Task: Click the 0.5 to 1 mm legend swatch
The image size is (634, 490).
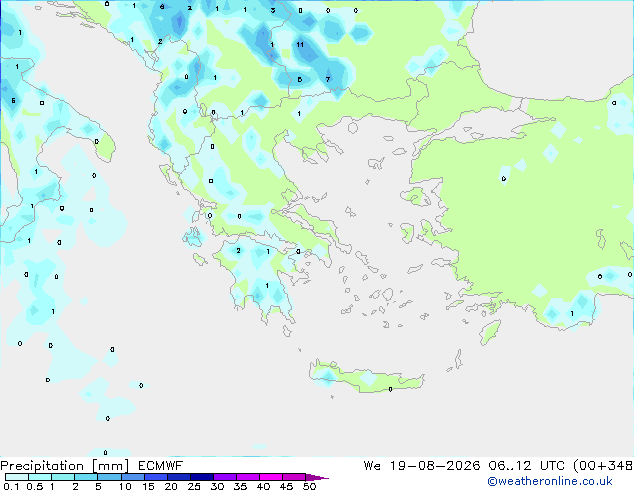Action: (40, 477)
